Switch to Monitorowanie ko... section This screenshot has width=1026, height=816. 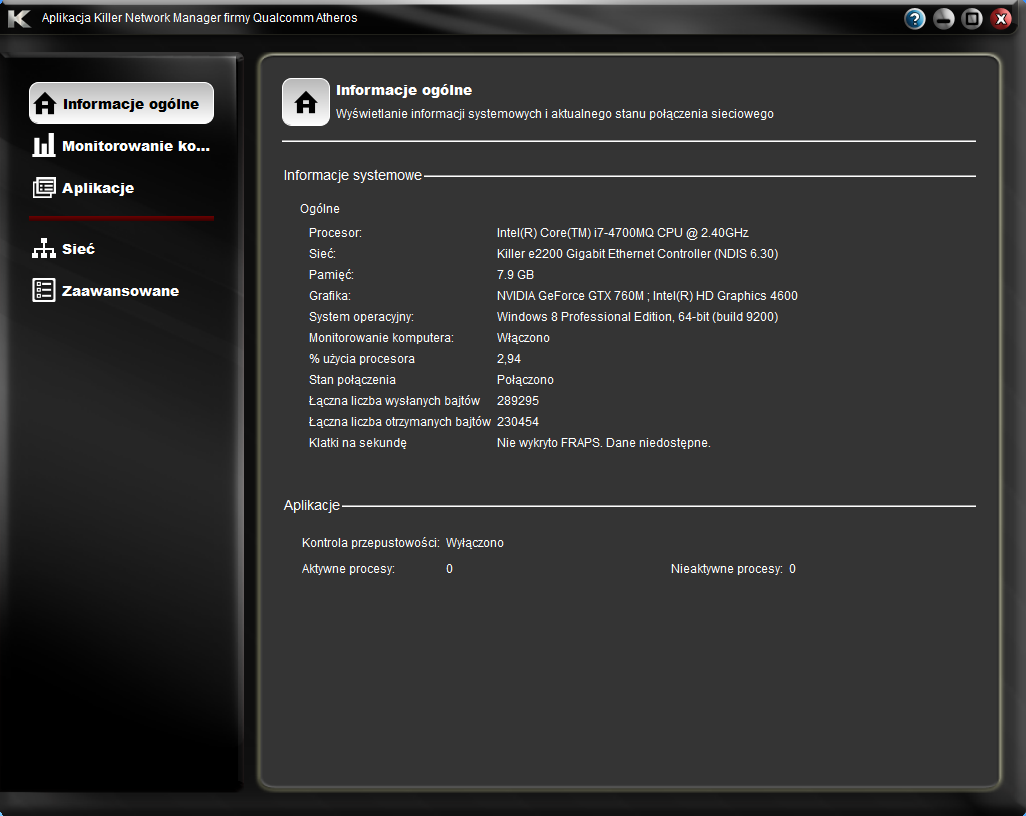(x=122, y=145)
